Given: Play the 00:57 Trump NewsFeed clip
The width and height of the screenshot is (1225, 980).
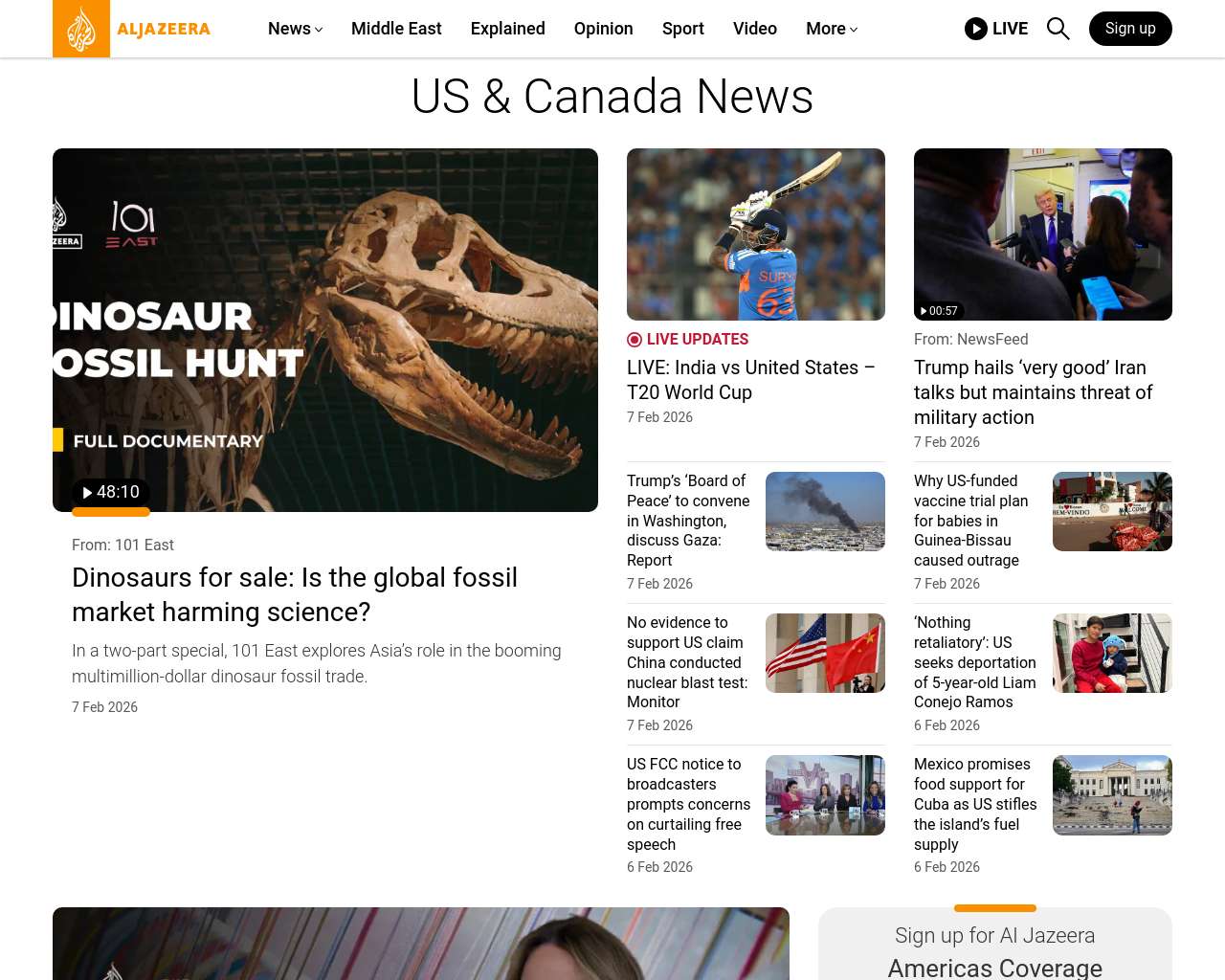Looking at the screenshot, I should click(x=939, y=311).
